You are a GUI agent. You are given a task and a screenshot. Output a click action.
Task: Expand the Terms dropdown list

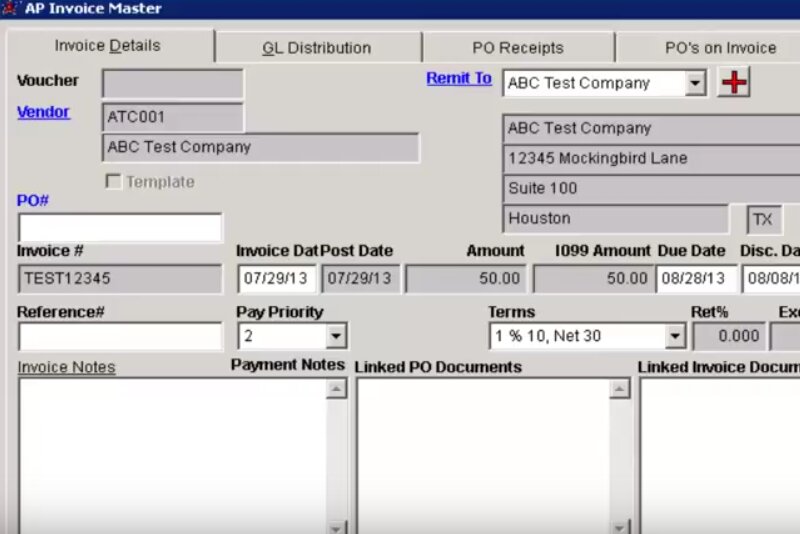pyautogui.click(x=675, y=337)
